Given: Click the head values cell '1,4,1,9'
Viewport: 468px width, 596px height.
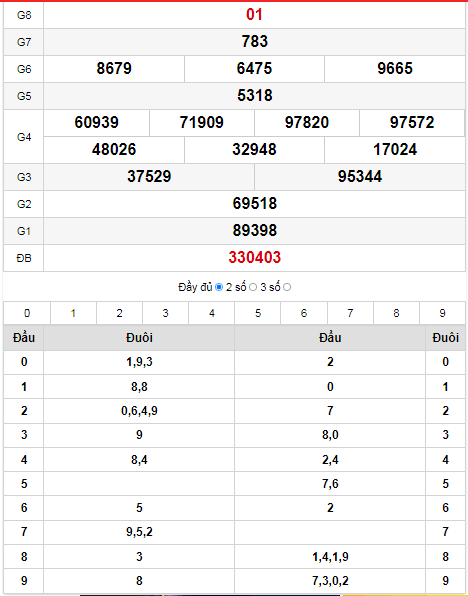Looking at the screenshot, I should (330, 557).
